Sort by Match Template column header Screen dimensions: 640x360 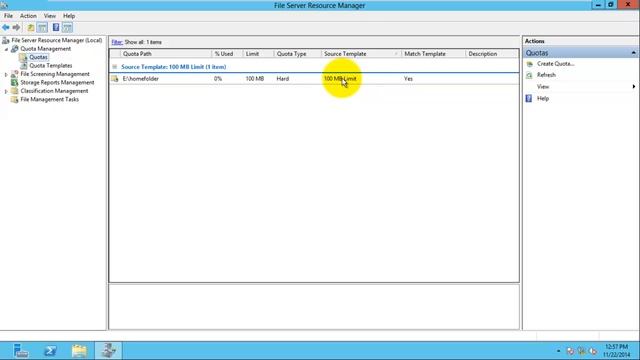433,53
